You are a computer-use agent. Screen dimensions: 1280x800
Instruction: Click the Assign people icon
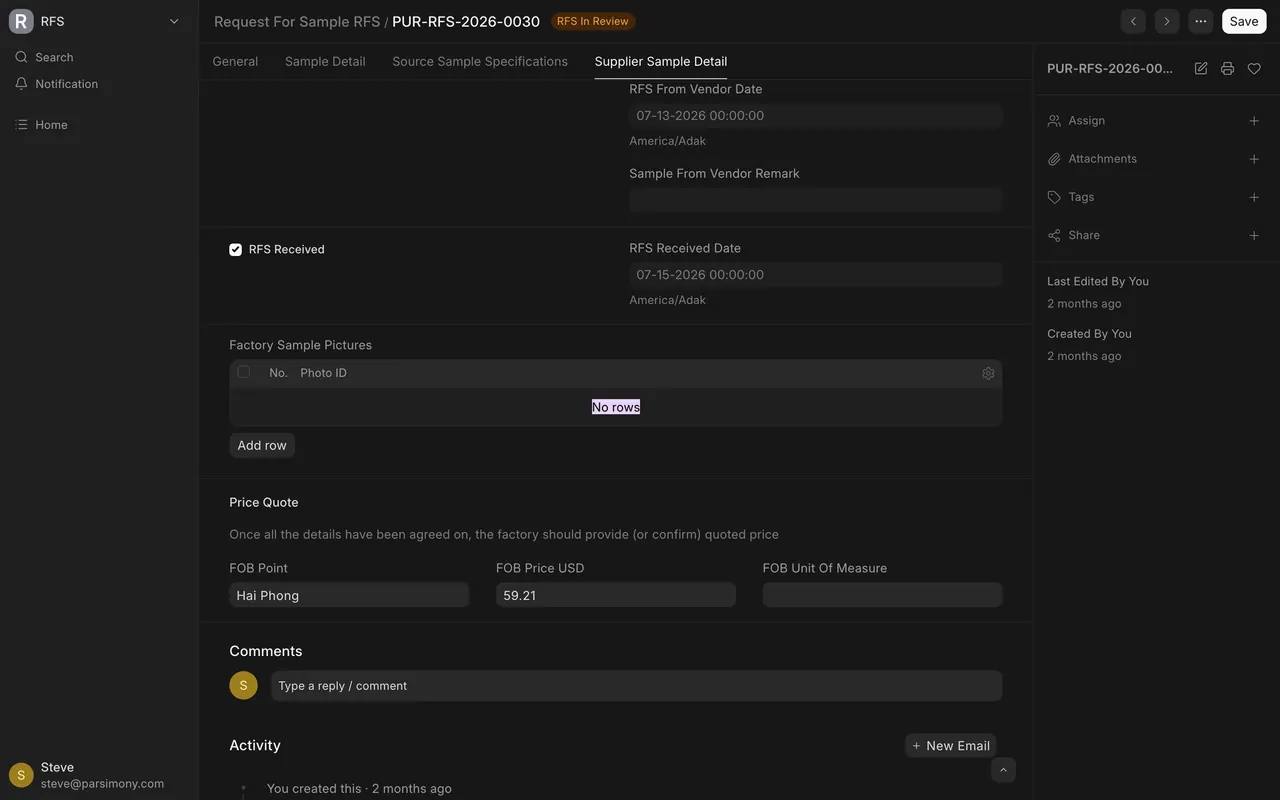[1054, 121]
